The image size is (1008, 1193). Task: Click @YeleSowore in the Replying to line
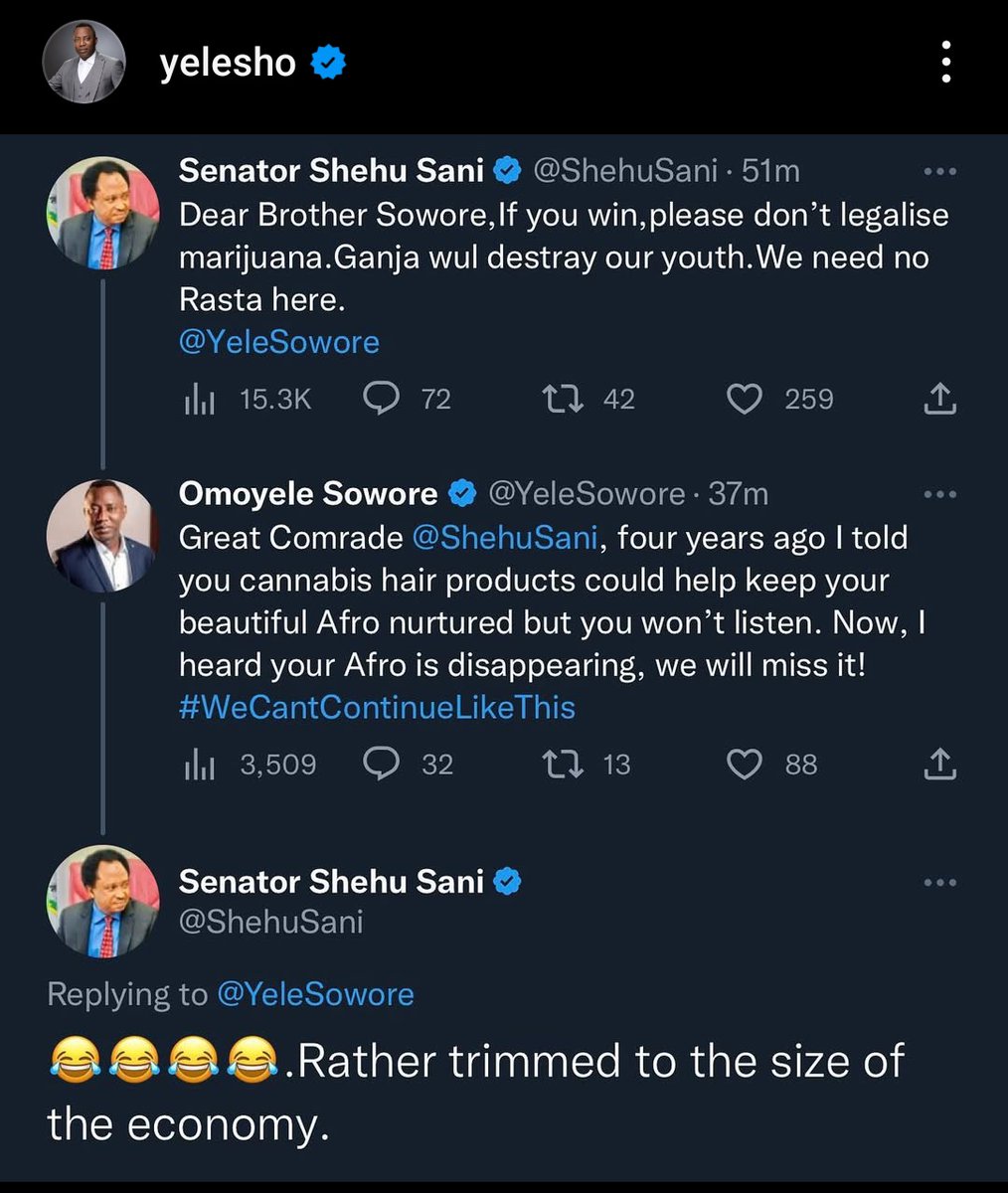click(315, 994)
